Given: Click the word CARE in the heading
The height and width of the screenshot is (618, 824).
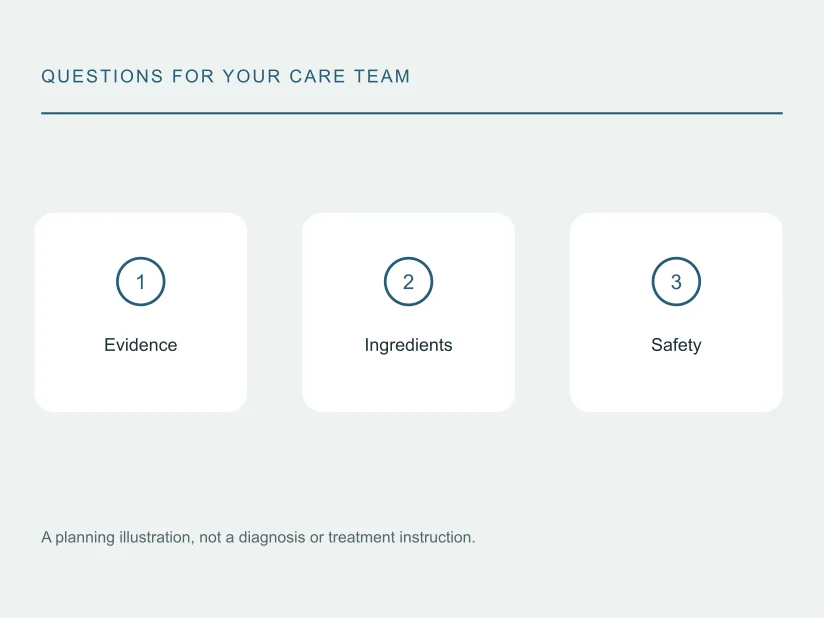Looking at the screenshot, I should click(317, 76).
